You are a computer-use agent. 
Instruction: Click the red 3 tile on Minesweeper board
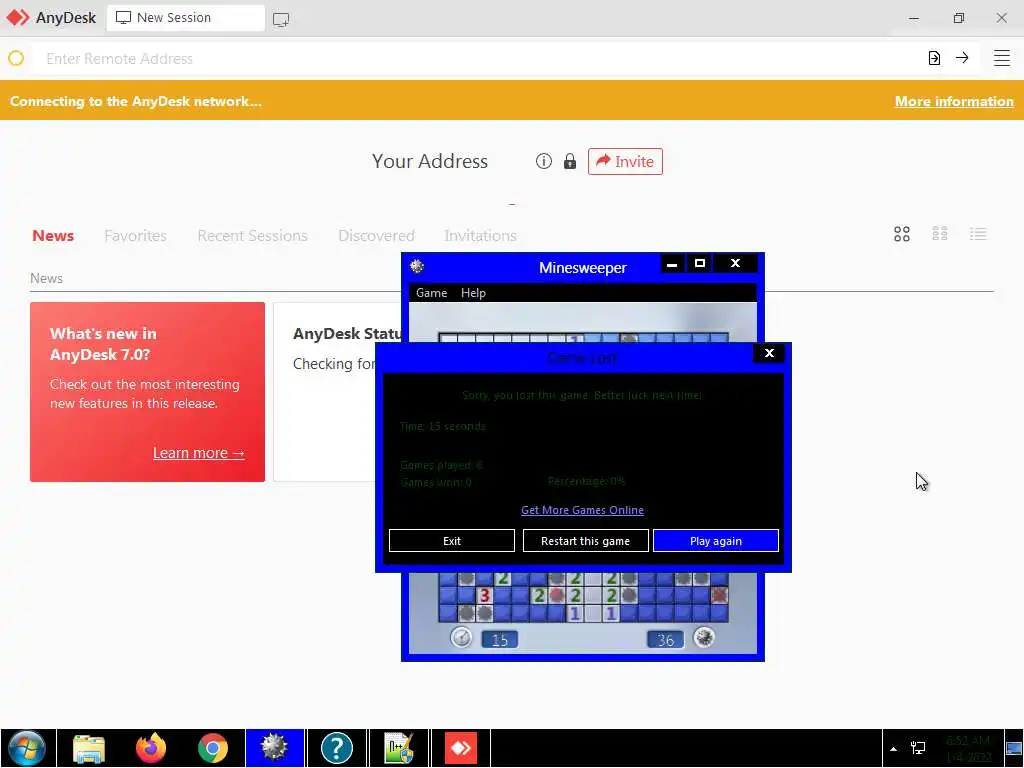pos(485,596)
